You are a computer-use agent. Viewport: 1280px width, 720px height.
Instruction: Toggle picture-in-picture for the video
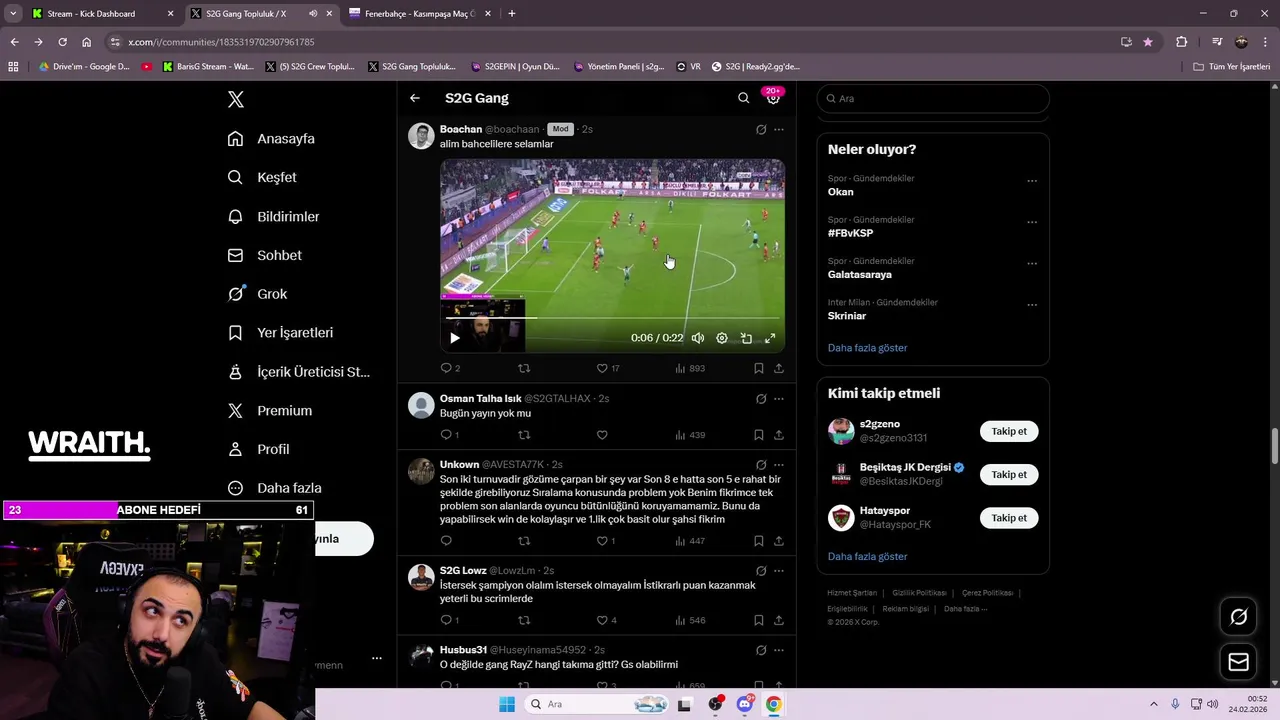[746, 338]
